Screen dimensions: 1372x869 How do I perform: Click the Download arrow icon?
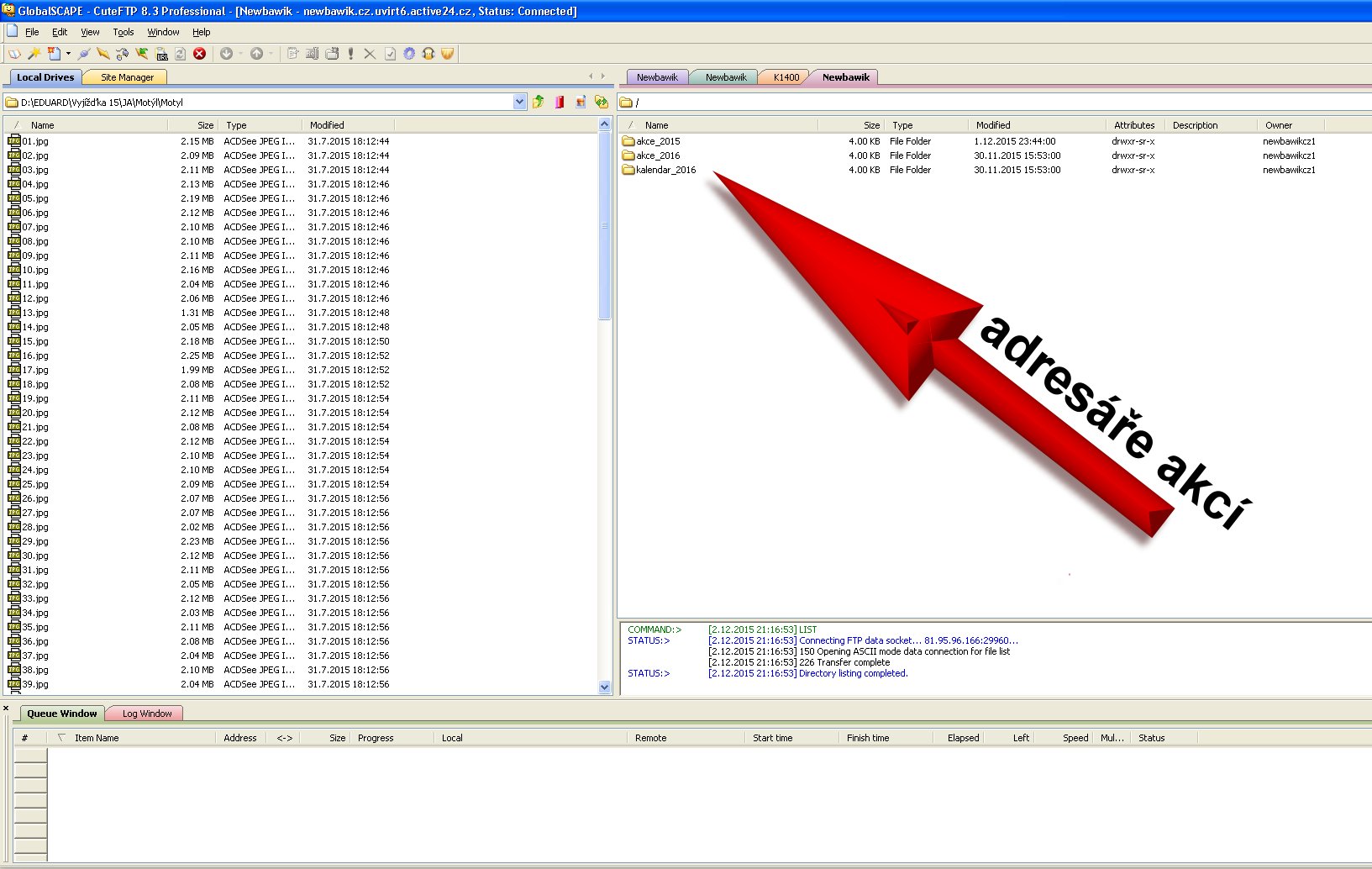click(x=226, y=54)
